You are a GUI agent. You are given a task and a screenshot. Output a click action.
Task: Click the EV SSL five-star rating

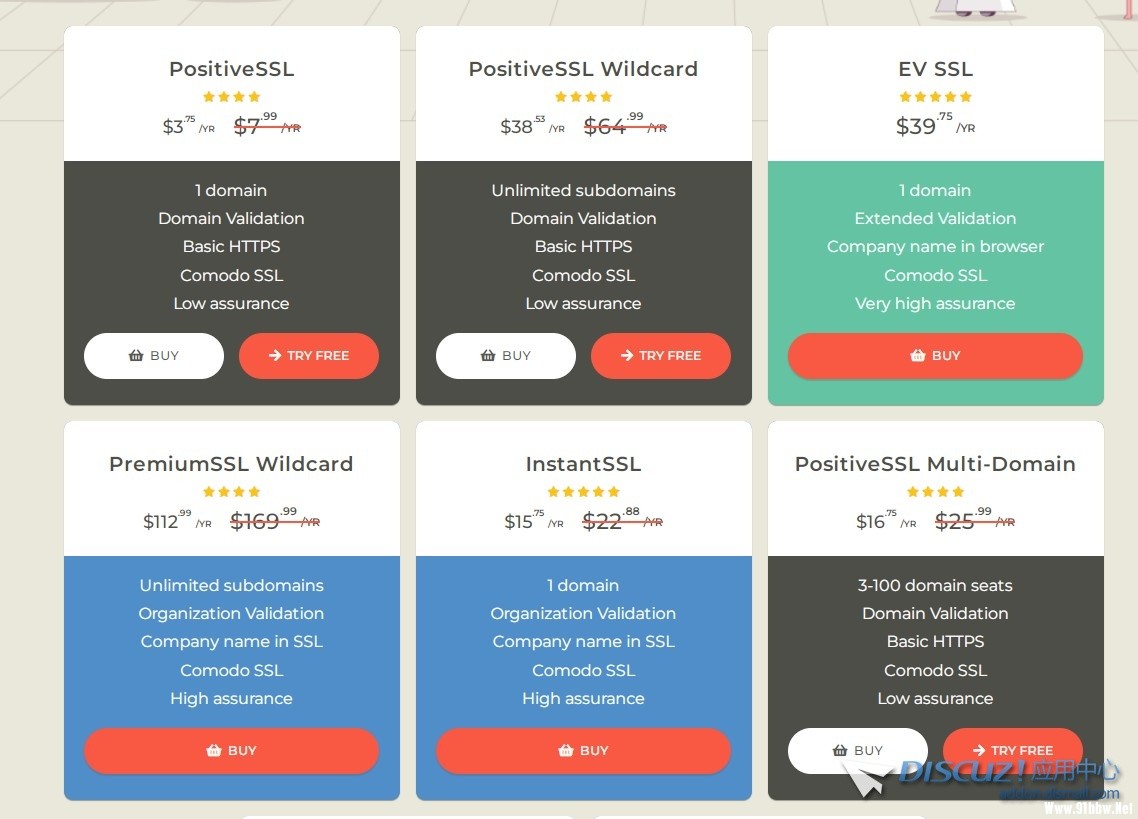coord(935,97)
